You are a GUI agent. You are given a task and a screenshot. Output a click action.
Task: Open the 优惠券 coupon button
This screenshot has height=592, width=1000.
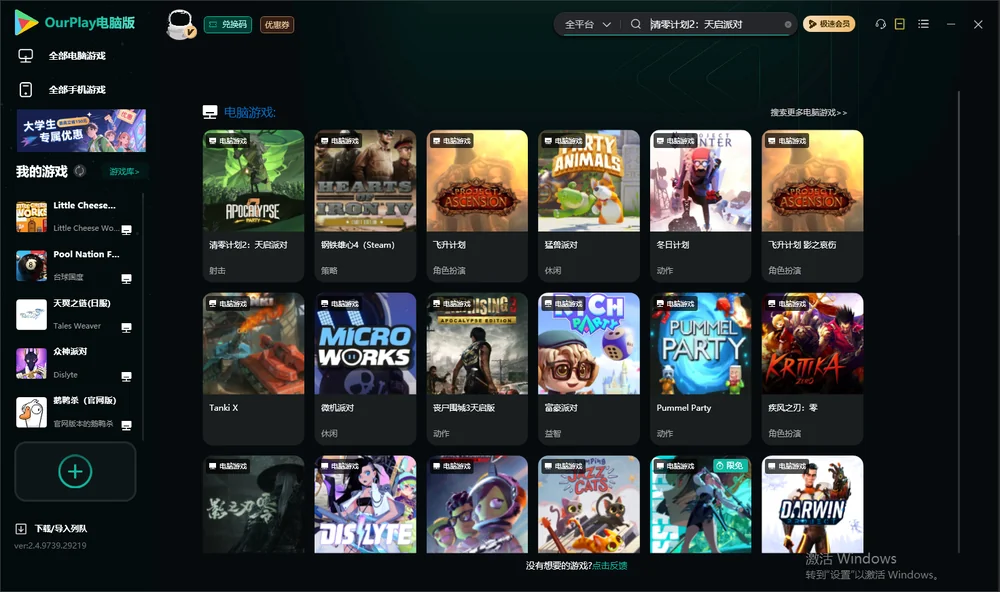pos(277,25)
